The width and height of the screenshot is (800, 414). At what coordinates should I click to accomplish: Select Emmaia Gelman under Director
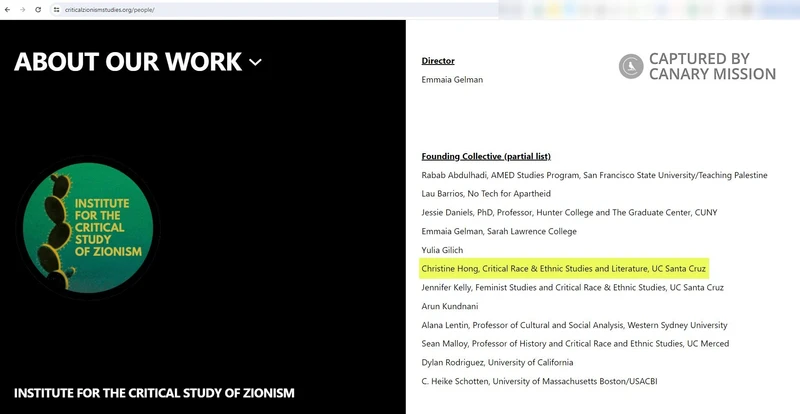coord(452,80)
